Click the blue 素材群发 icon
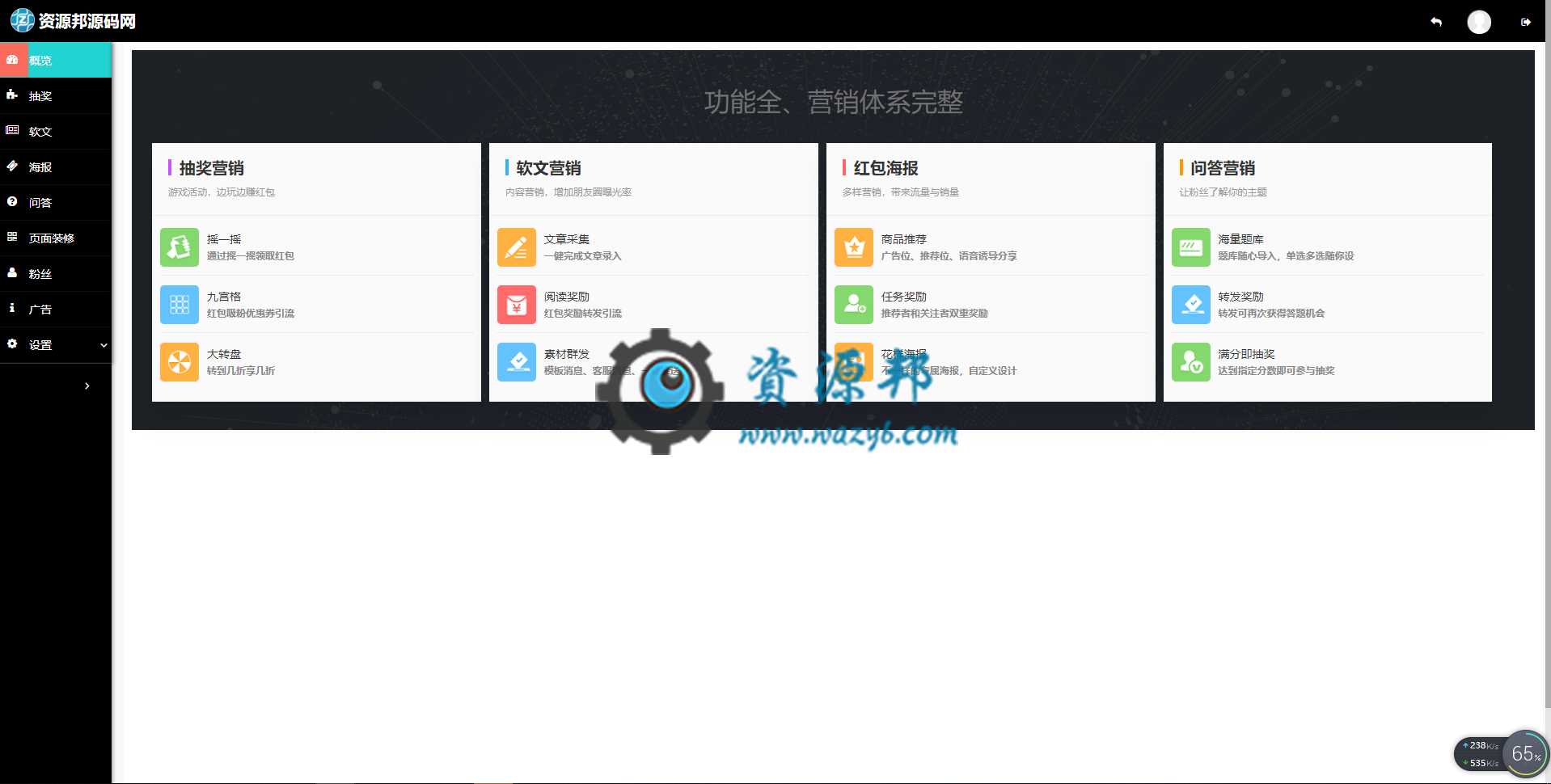This screenshot has height=784, width=1551. click(517, 362)
